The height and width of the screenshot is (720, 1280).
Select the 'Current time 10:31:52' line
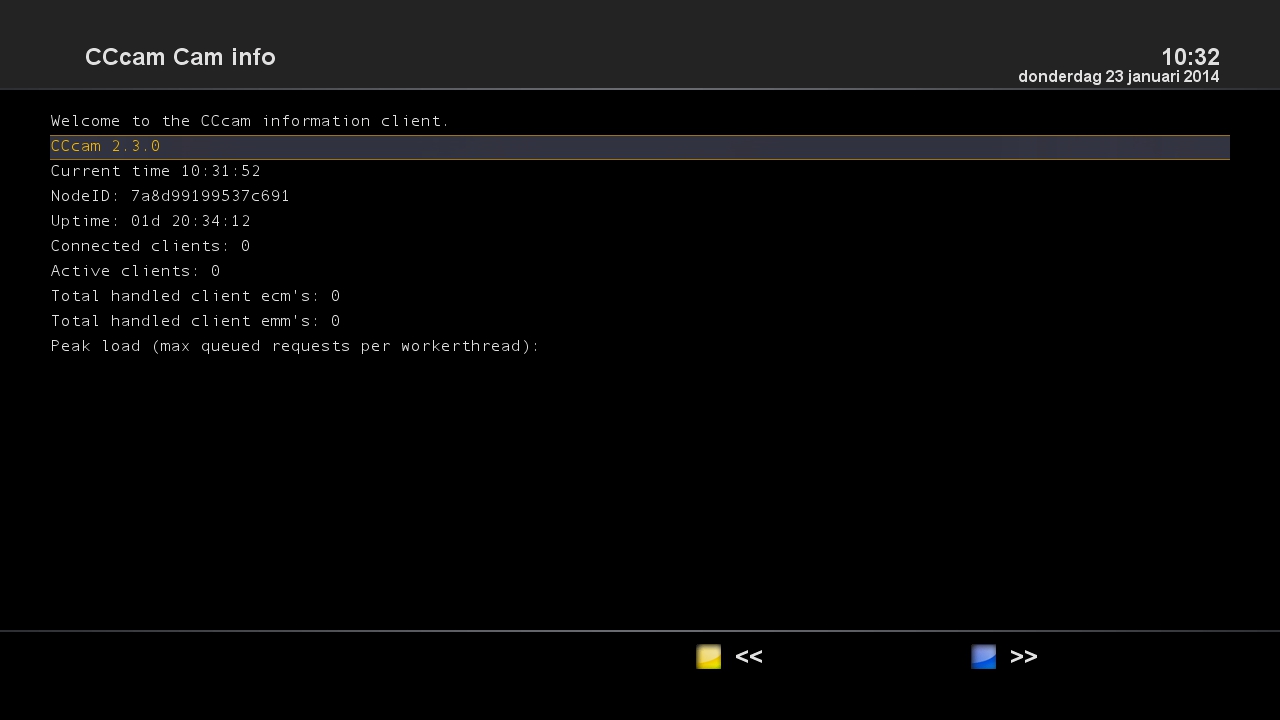pos(640,172)
